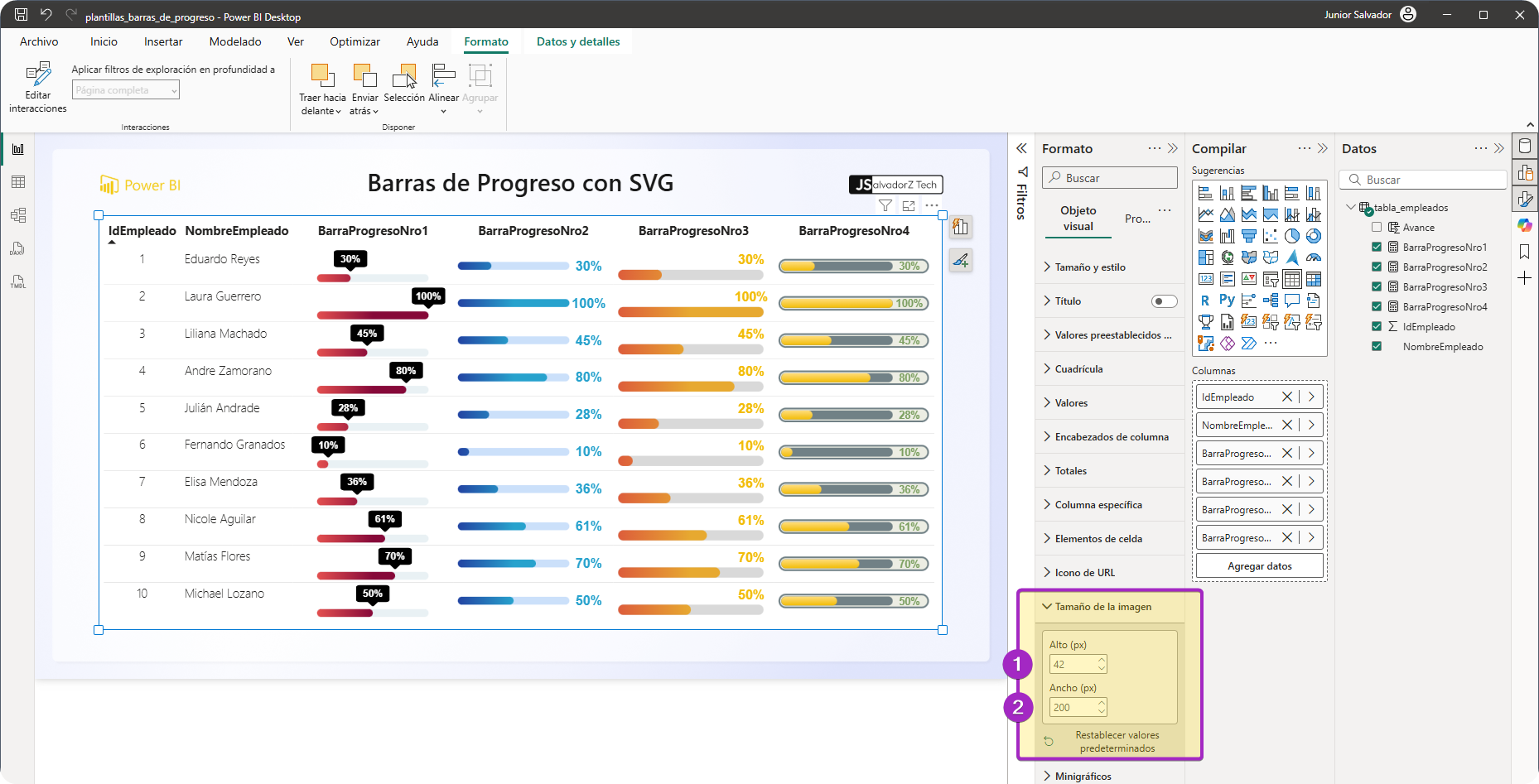Turn on the Título toggle
The width and height of the screenshot is (1539, 784).
pyautogui.click(x=1164, y=301)
